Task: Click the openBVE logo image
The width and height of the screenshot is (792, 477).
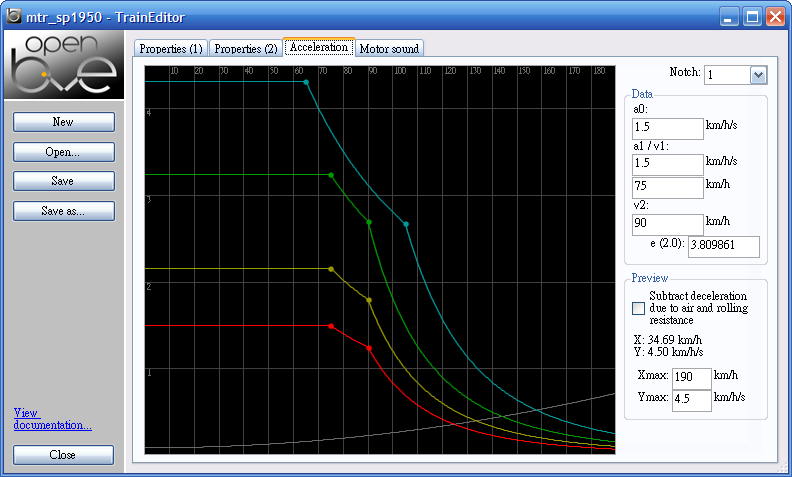Action: pos(62,65)
